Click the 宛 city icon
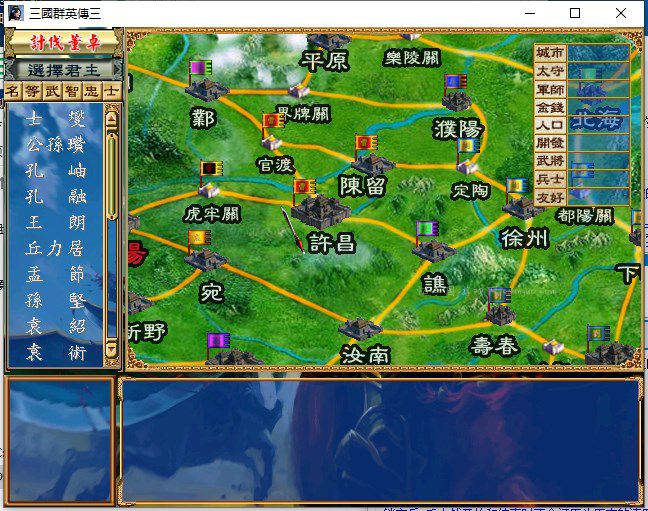This screenshot has width=648, height=511. [x=206, y=260]
